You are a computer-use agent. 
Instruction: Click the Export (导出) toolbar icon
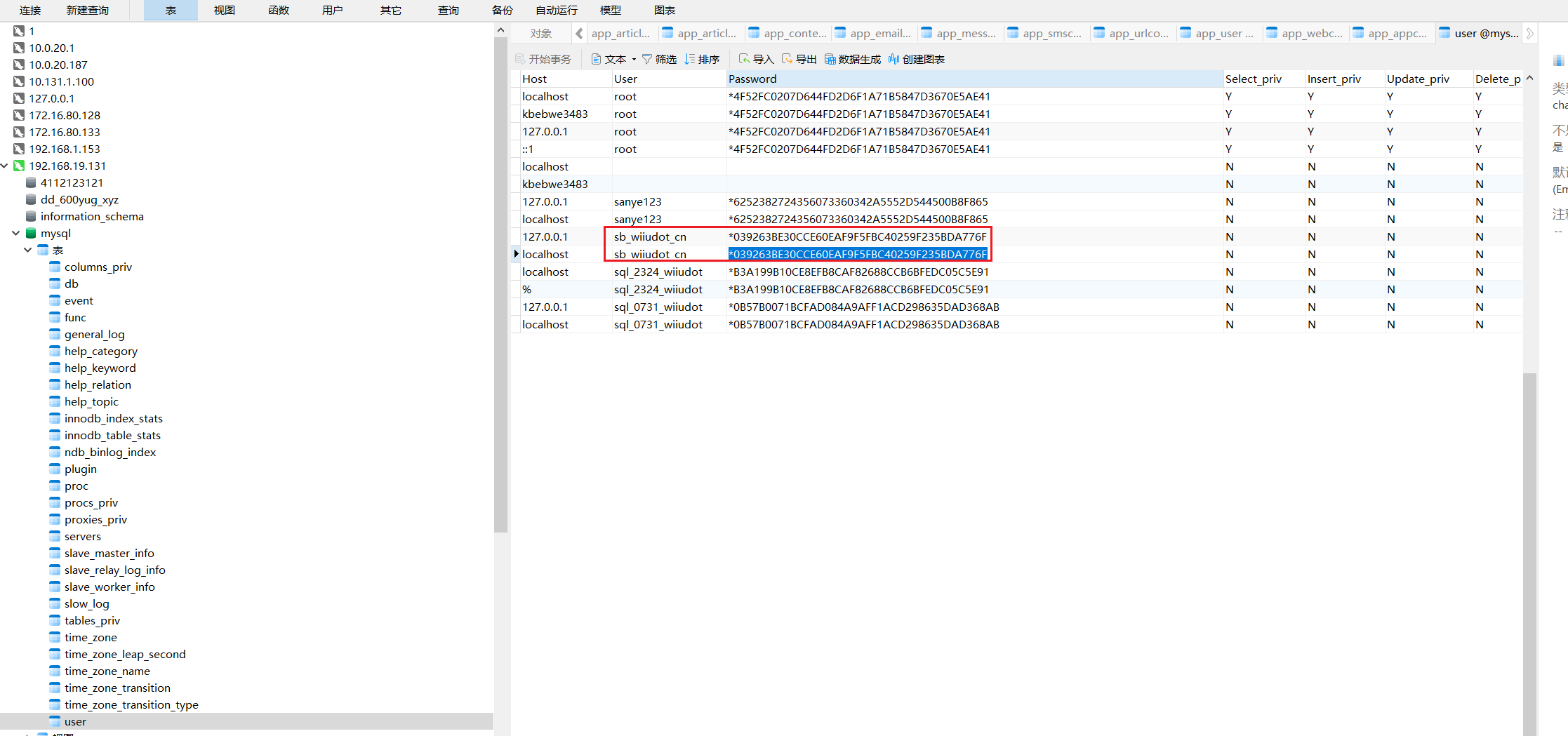point(787,59)
